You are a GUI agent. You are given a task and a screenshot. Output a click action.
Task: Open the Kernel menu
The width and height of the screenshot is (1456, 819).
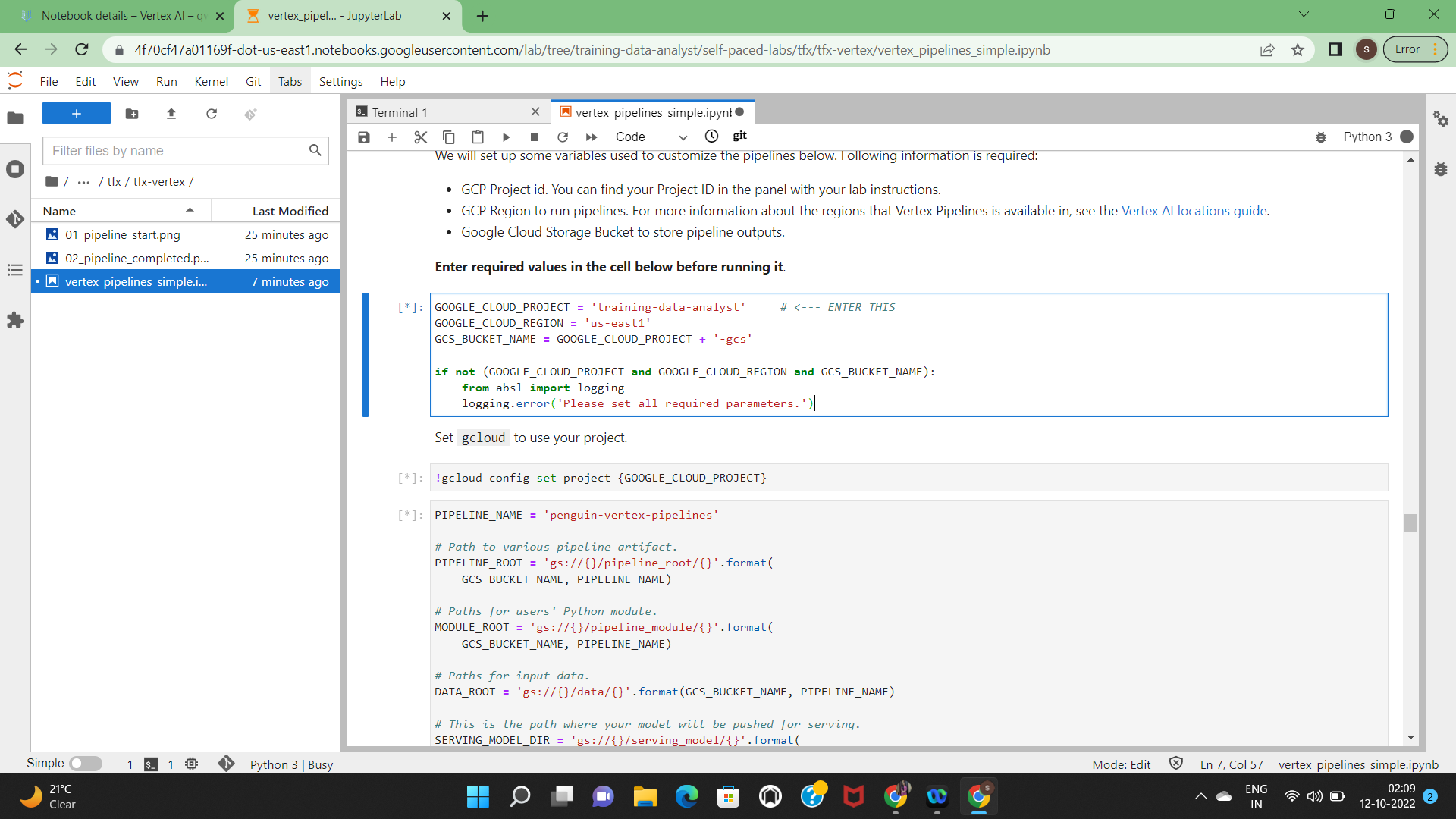point(211,81)
